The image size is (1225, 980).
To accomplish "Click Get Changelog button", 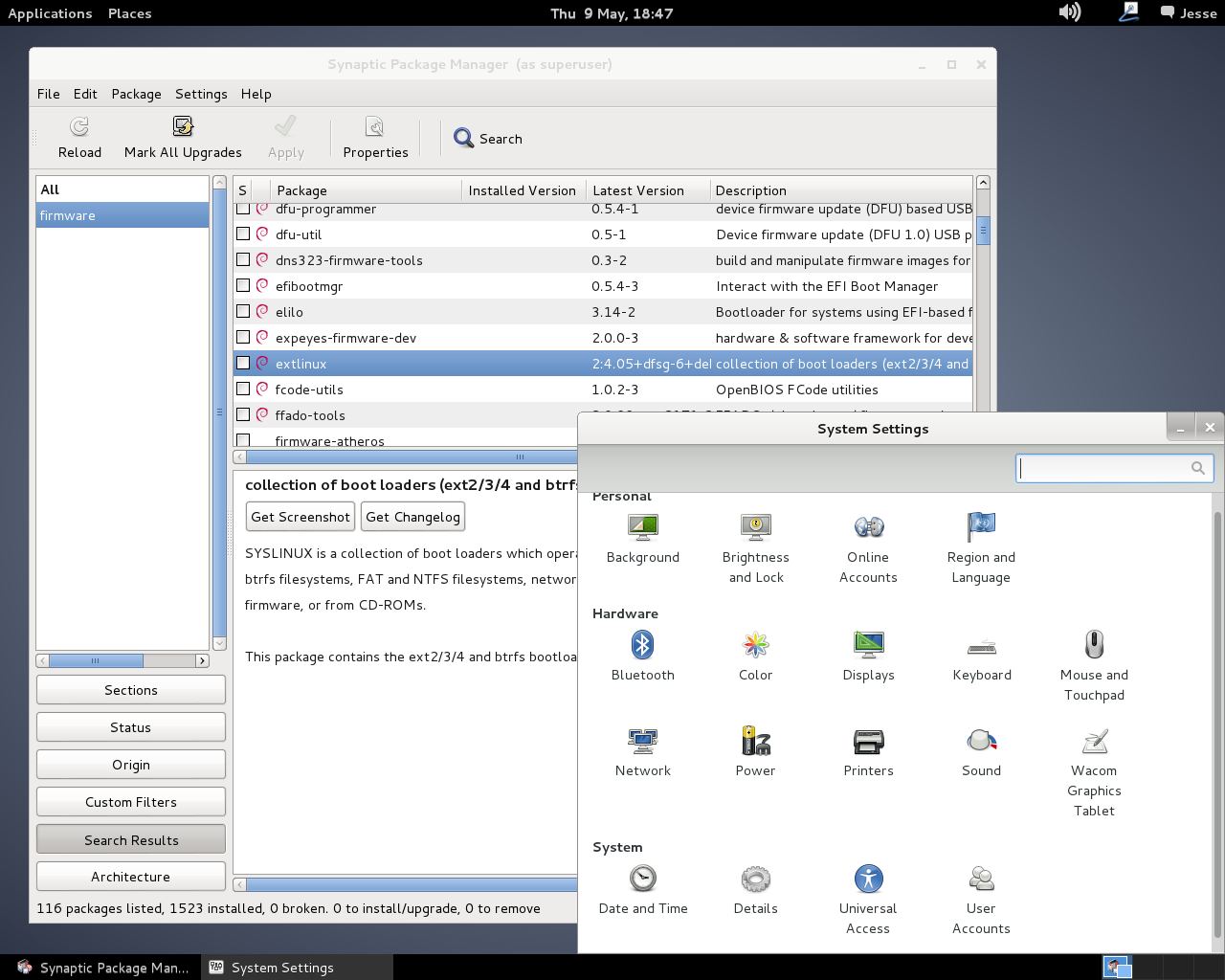I will (x=413, y=517).
